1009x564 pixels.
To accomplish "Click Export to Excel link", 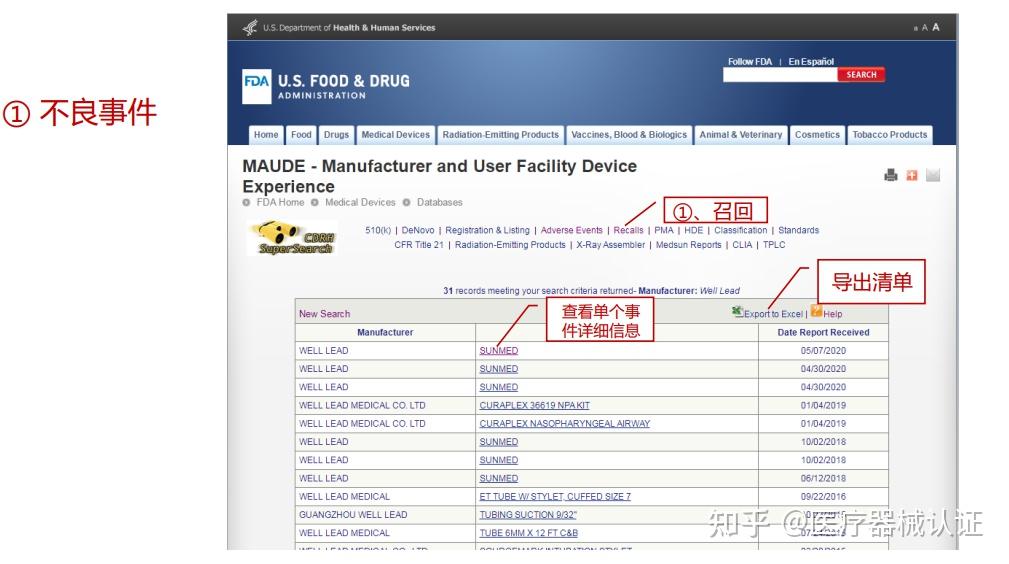I will (773, 314).
